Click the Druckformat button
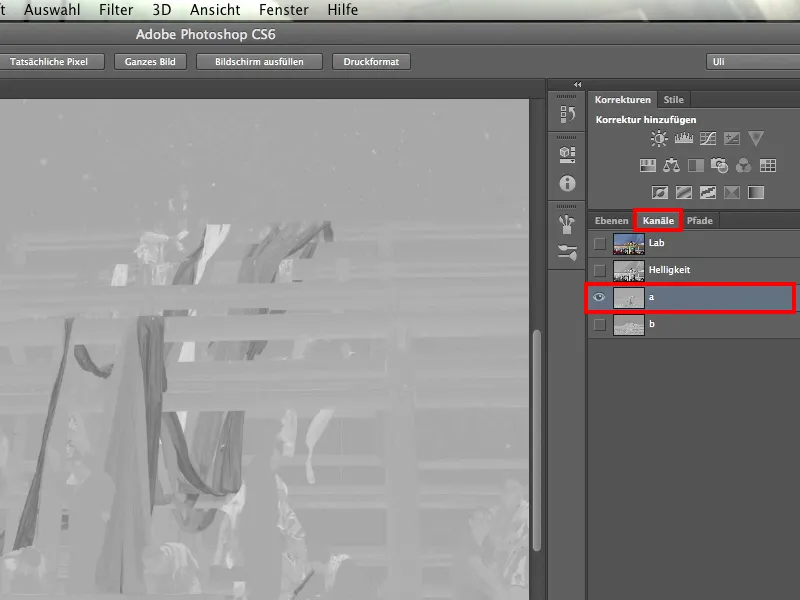This screenshot has width=800, height=600. tap(371, 62)
